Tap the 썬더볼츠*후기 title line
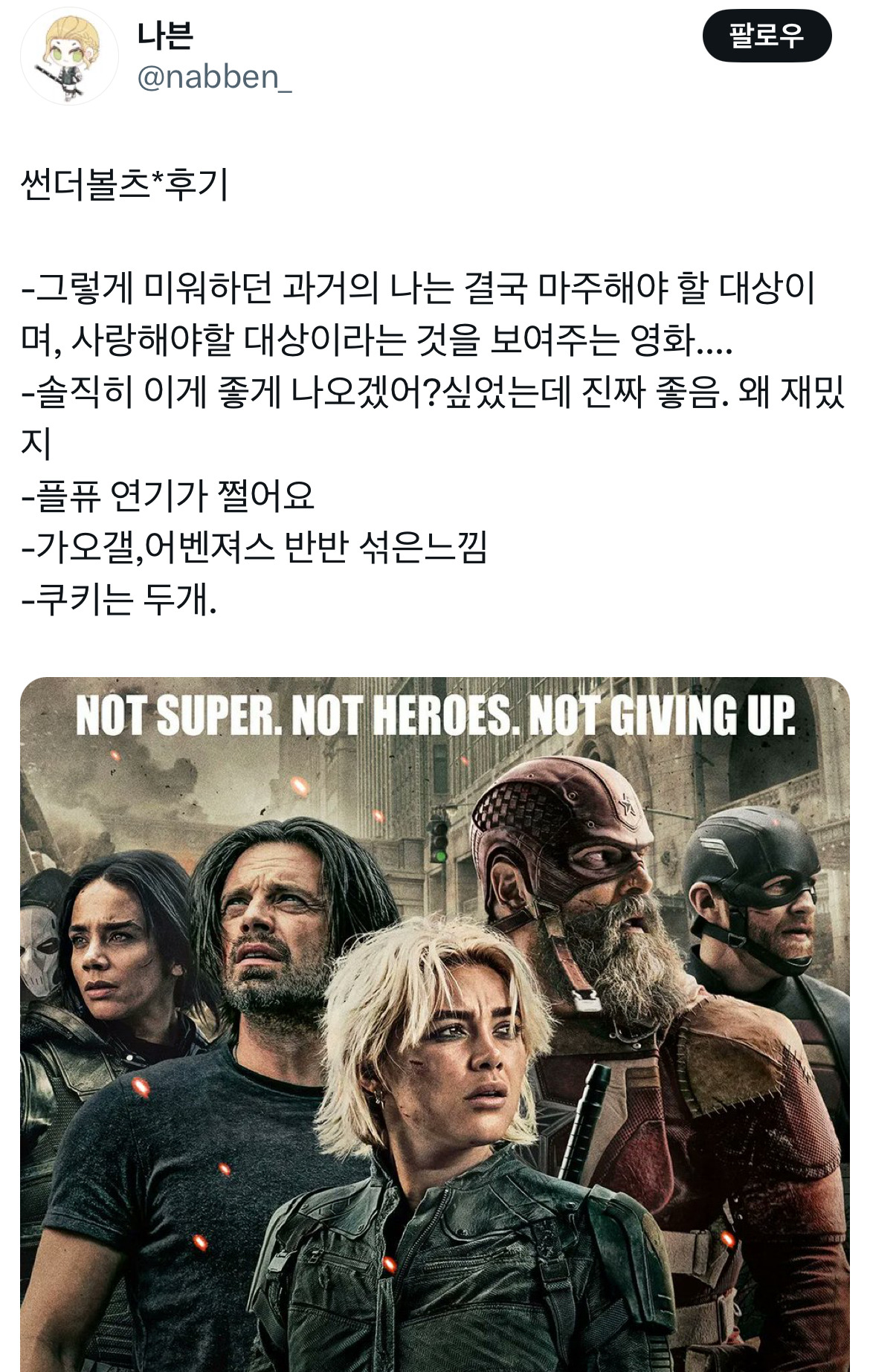This screenshot has width=870, height=1372. click(124, 185)
